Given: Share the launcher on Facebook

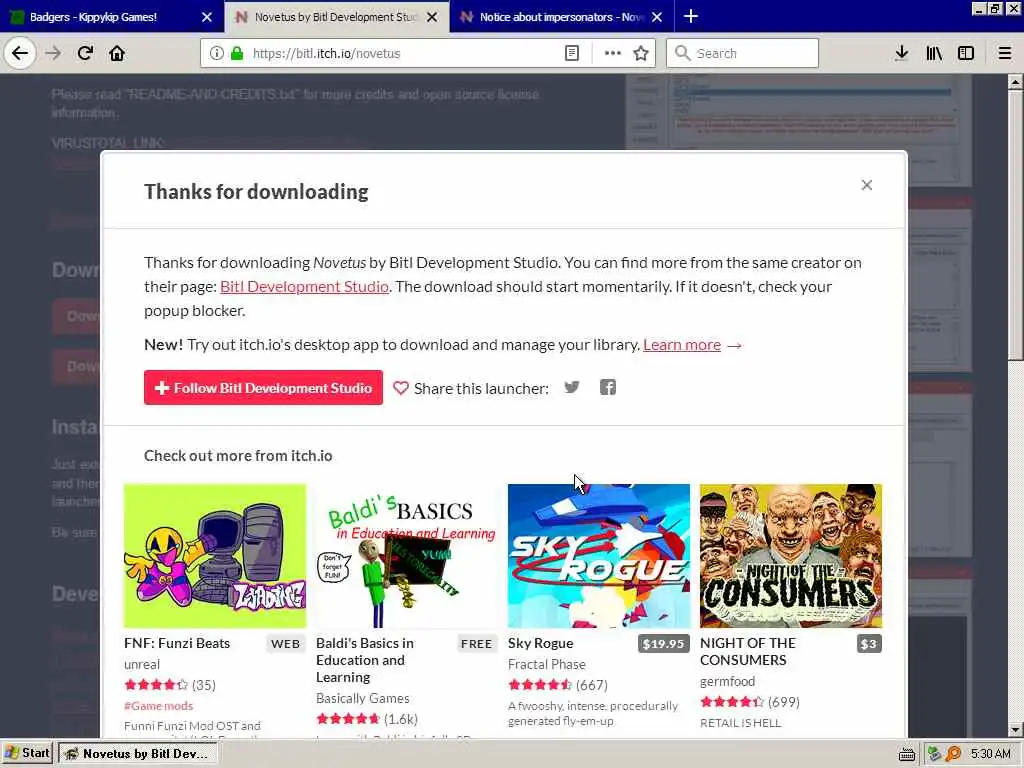Looking at the screenshot, I should 607,387.
